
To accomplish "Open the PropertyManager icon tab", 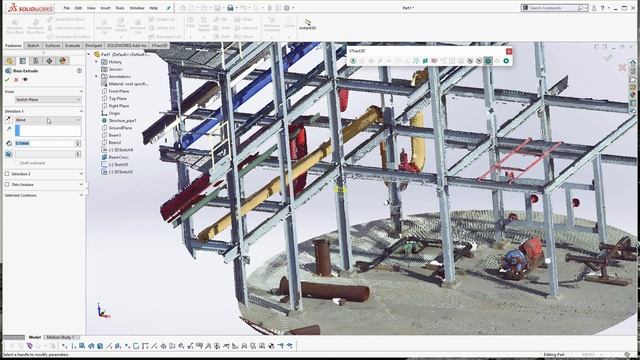I will click(23, 61).
